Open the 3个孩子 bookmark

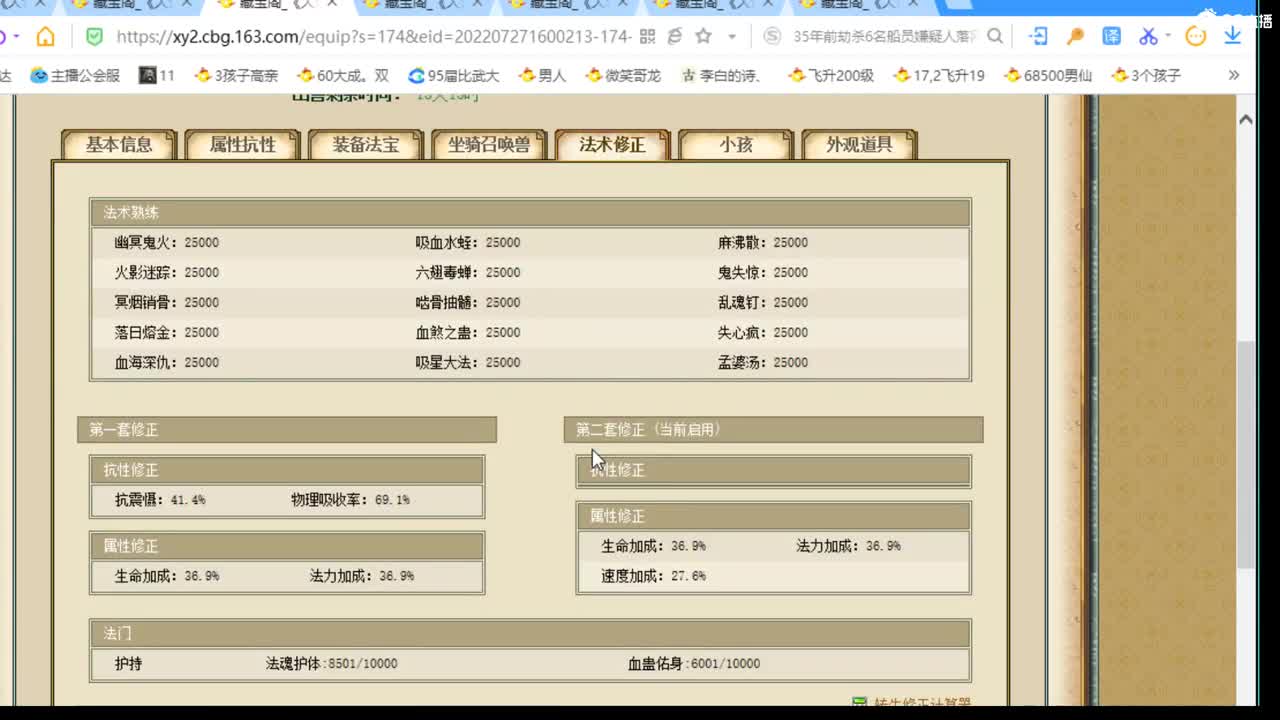click(1146, 75)
